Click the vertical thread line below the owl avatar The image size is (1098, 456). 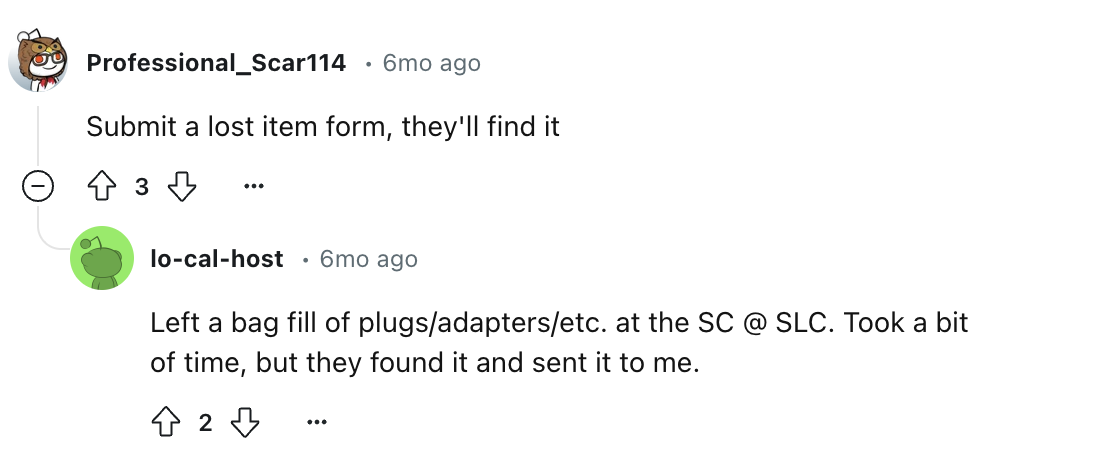[x=38, y=137]
